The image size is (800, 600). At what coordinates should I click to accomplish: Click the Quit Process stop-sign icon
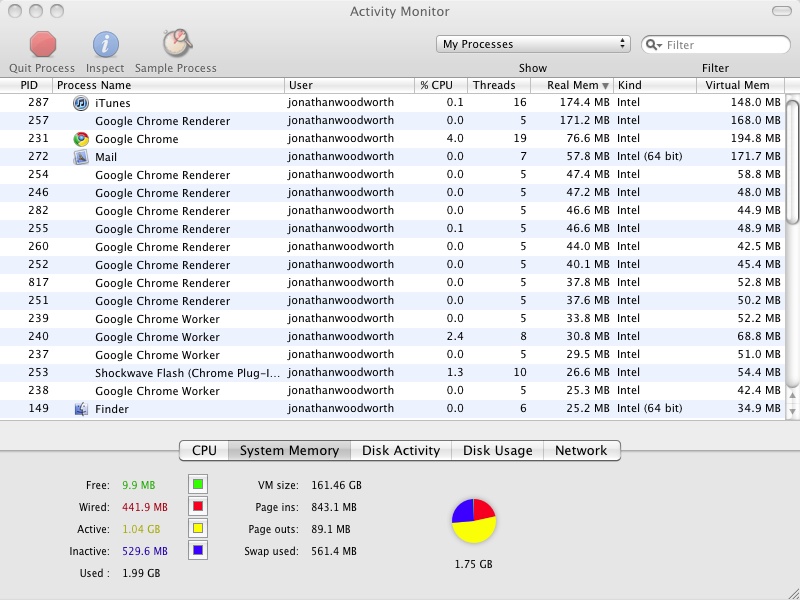pos(42,44)
